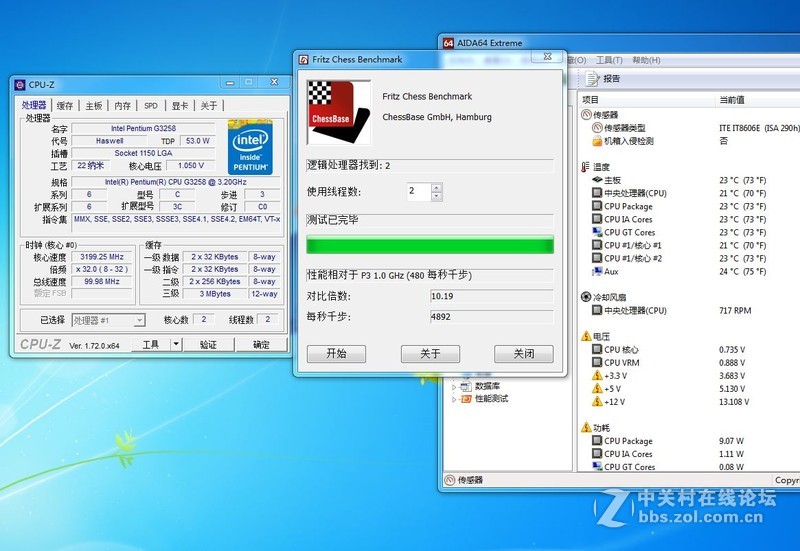Open the 主板 tab in CPU-Z
The width and height of the screenshot is (800, 551).
pyautogui.click(x=94, y=106)
